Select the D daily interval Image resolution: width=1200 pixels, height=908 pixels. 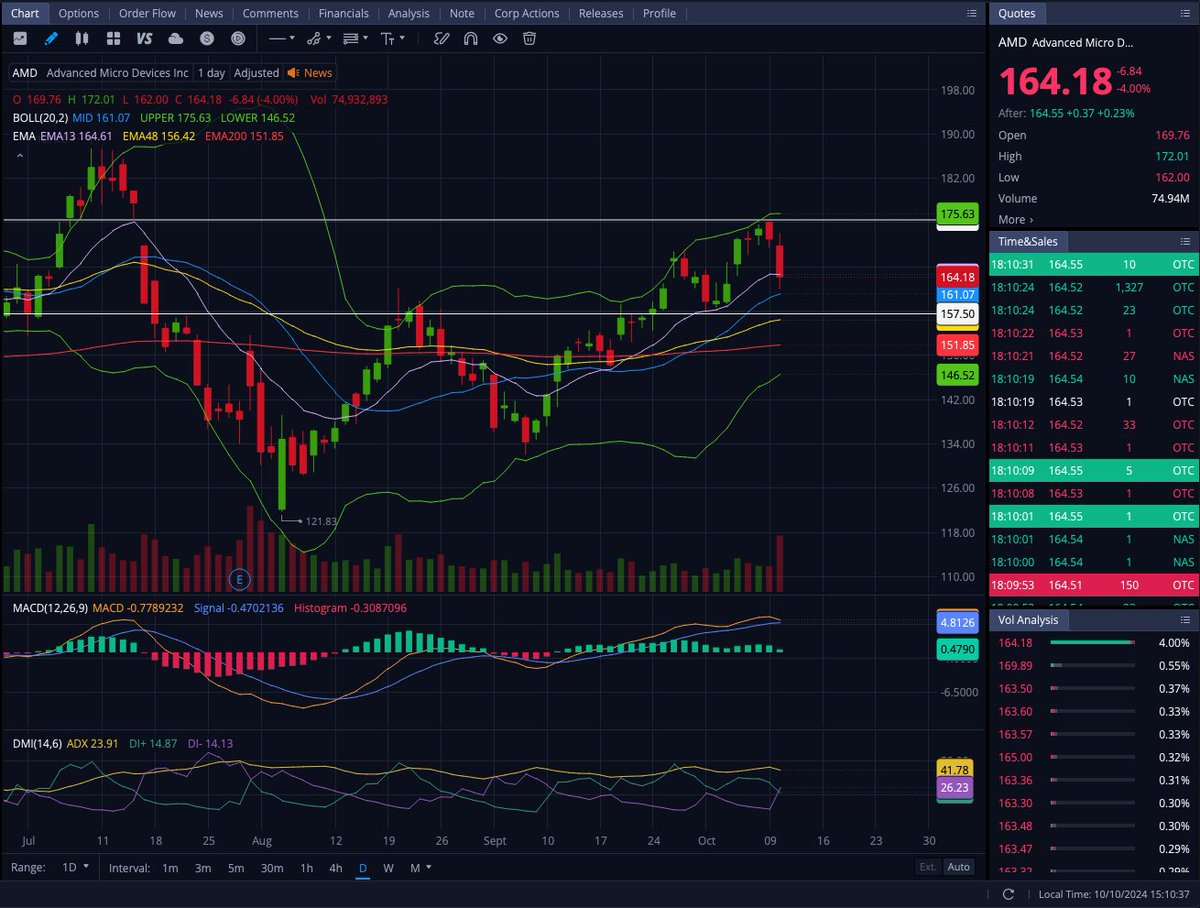(363, 868)
